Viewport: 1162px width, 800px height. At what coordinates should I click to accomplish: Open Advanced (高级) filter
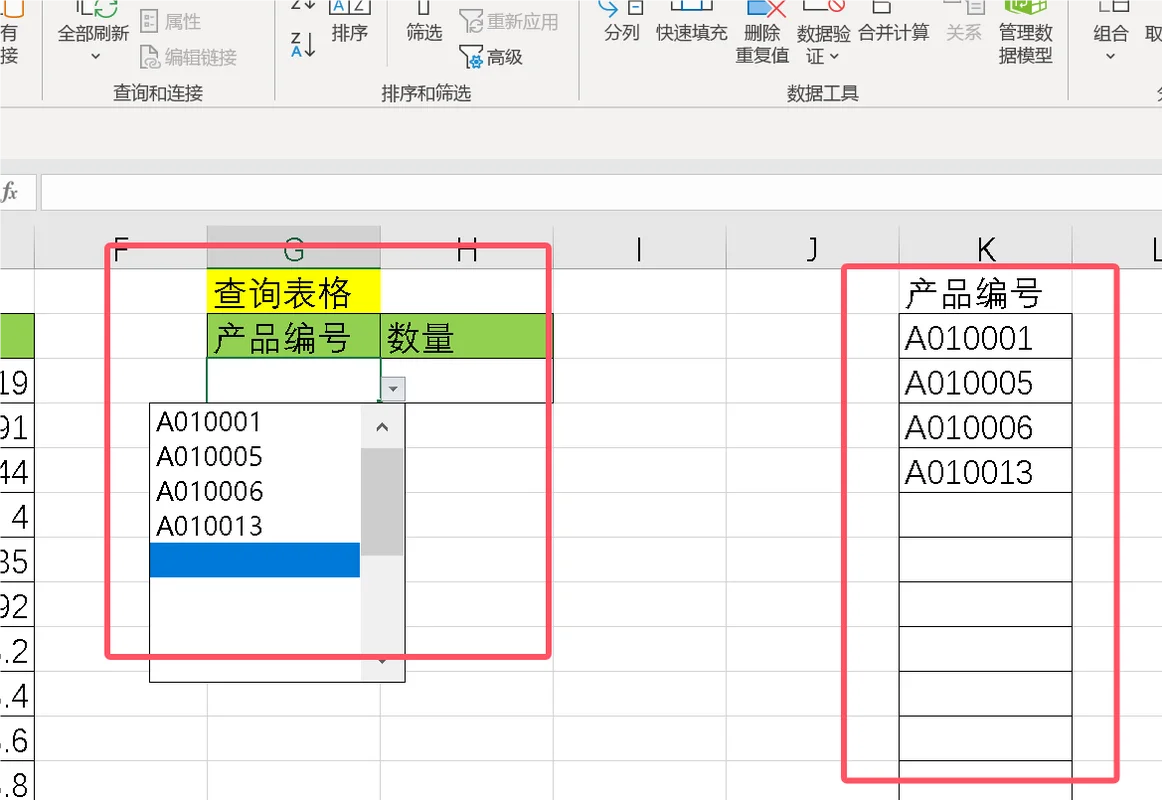(x=491, y=57)
